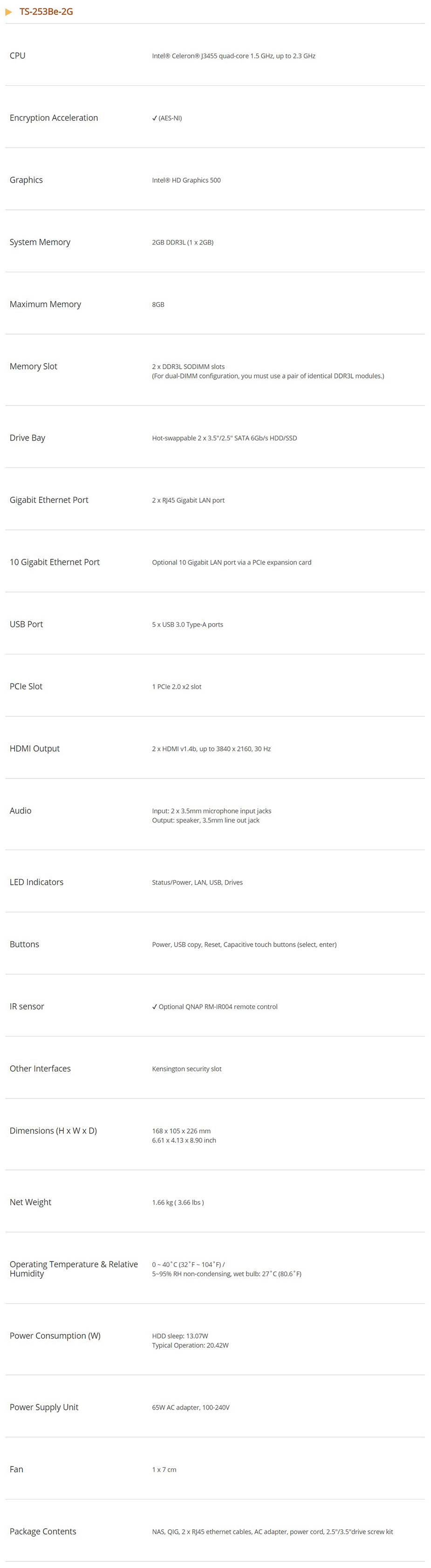Image resolution: width=431 pixels, height=1568 pixels.
Task: Select the CPU row label
Action: pyautogui.click(x=18, y=56)
